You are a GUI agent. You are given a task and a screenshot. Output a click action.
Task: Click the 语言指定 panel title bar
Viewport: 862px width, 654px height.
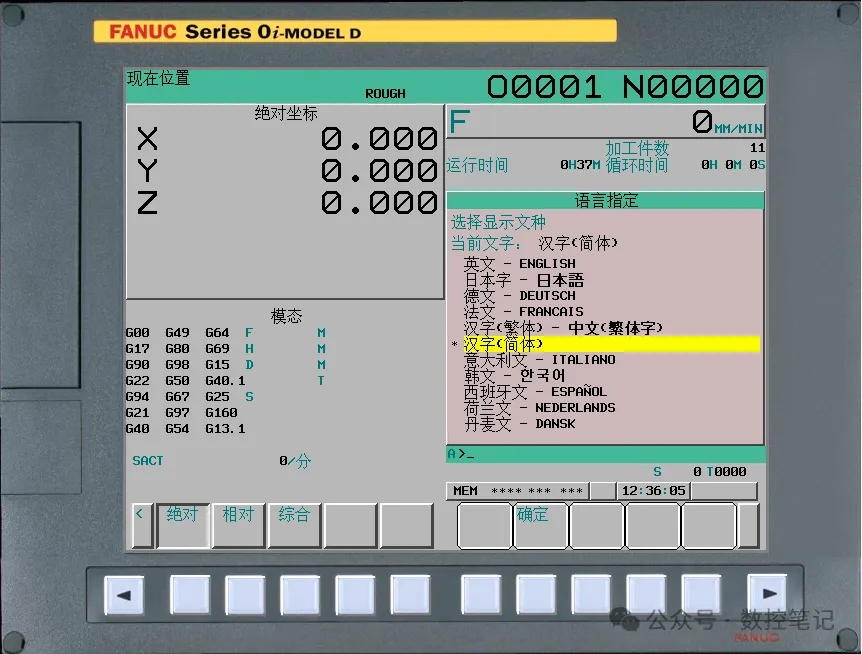point(605,201)
